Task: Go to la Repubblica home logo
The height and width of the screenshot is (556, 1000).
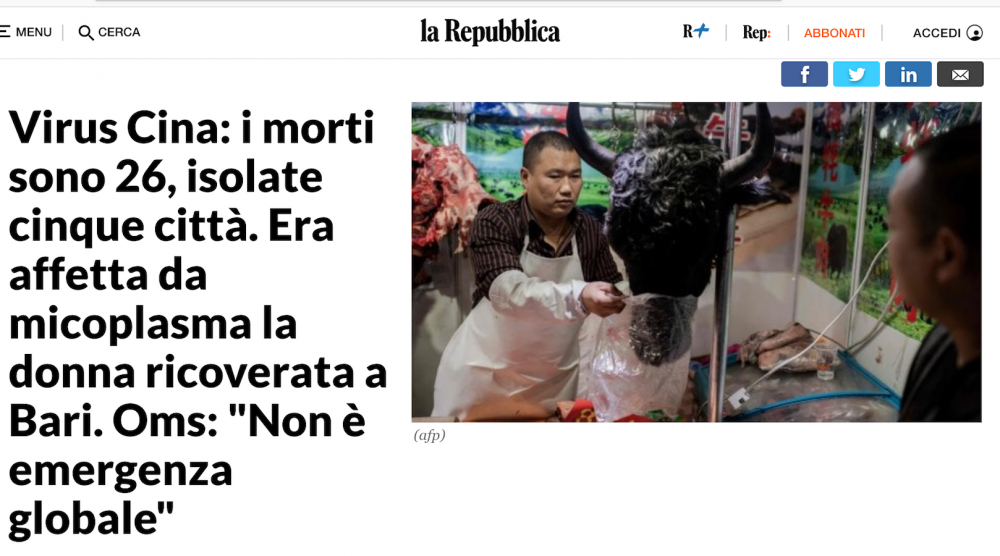Action: click(490, 32)
